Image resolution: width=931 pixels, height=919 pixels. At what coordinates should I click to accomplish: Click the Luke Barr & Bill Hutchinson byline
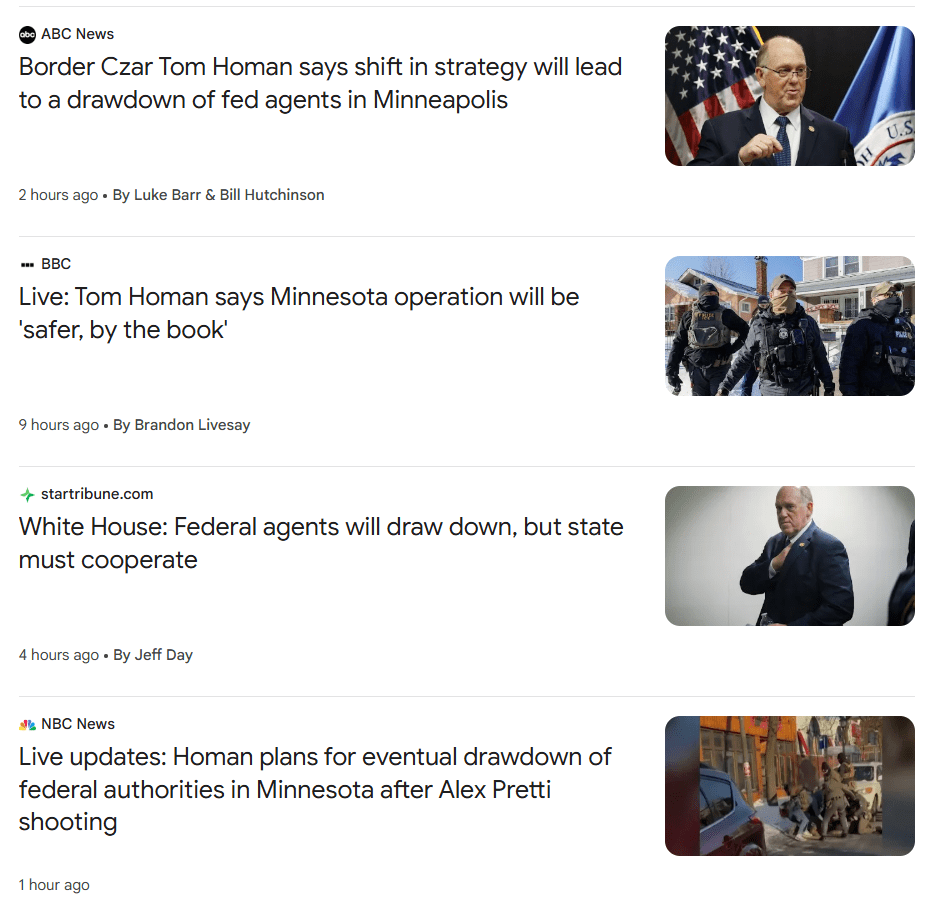[x=218, y=195]
